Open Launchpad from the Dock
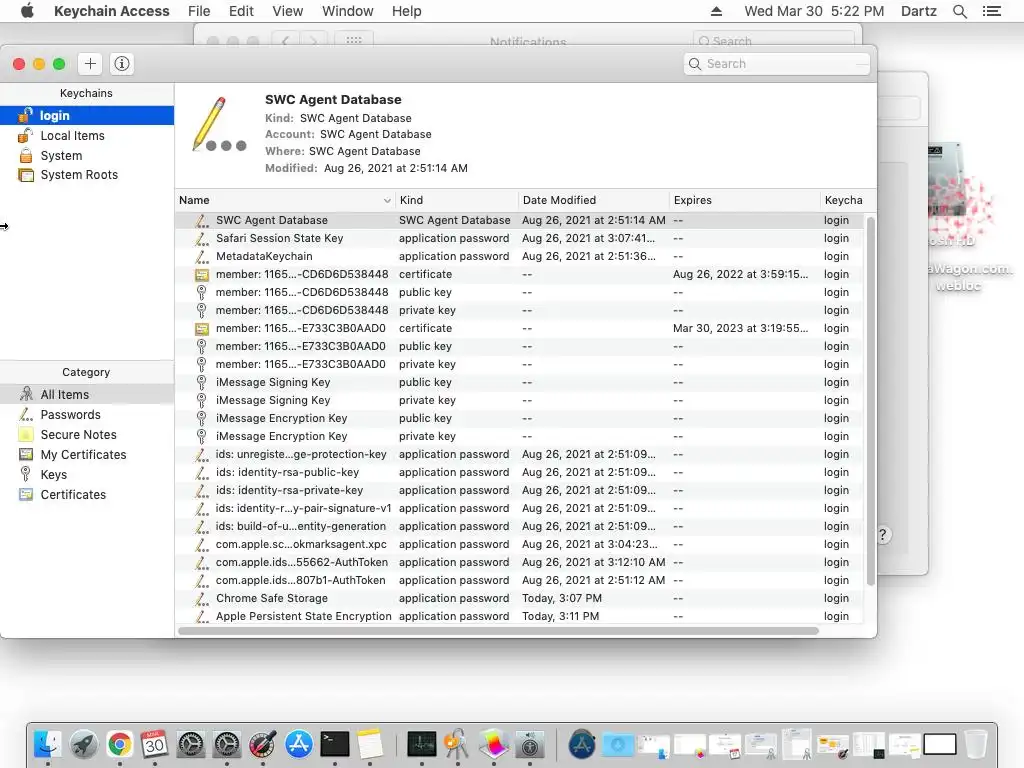Screen dimensions: 1024x768 point(84,744)
